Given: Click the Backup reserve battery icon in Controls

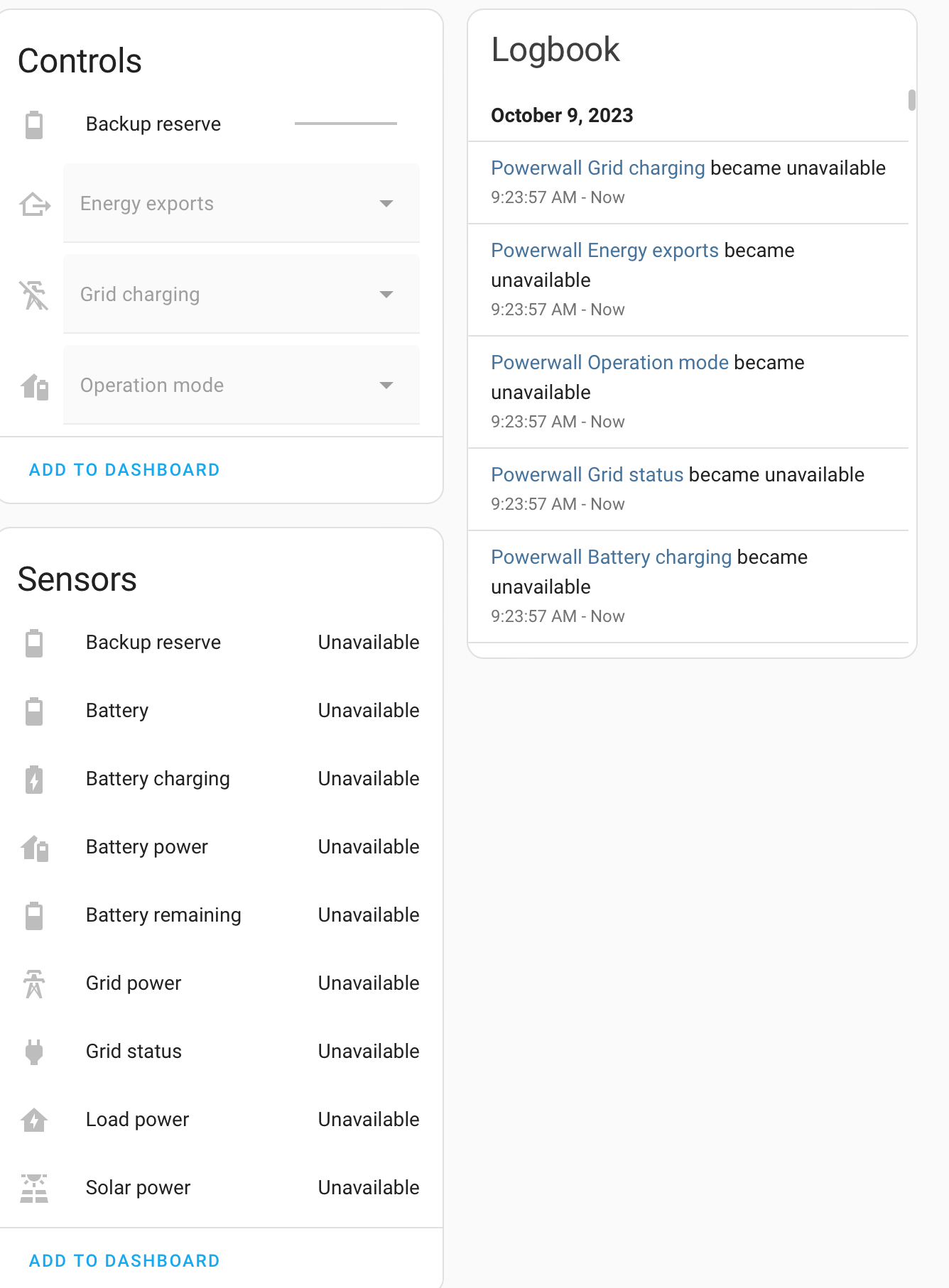Looking at the screenshot, I should pos(33,124).
